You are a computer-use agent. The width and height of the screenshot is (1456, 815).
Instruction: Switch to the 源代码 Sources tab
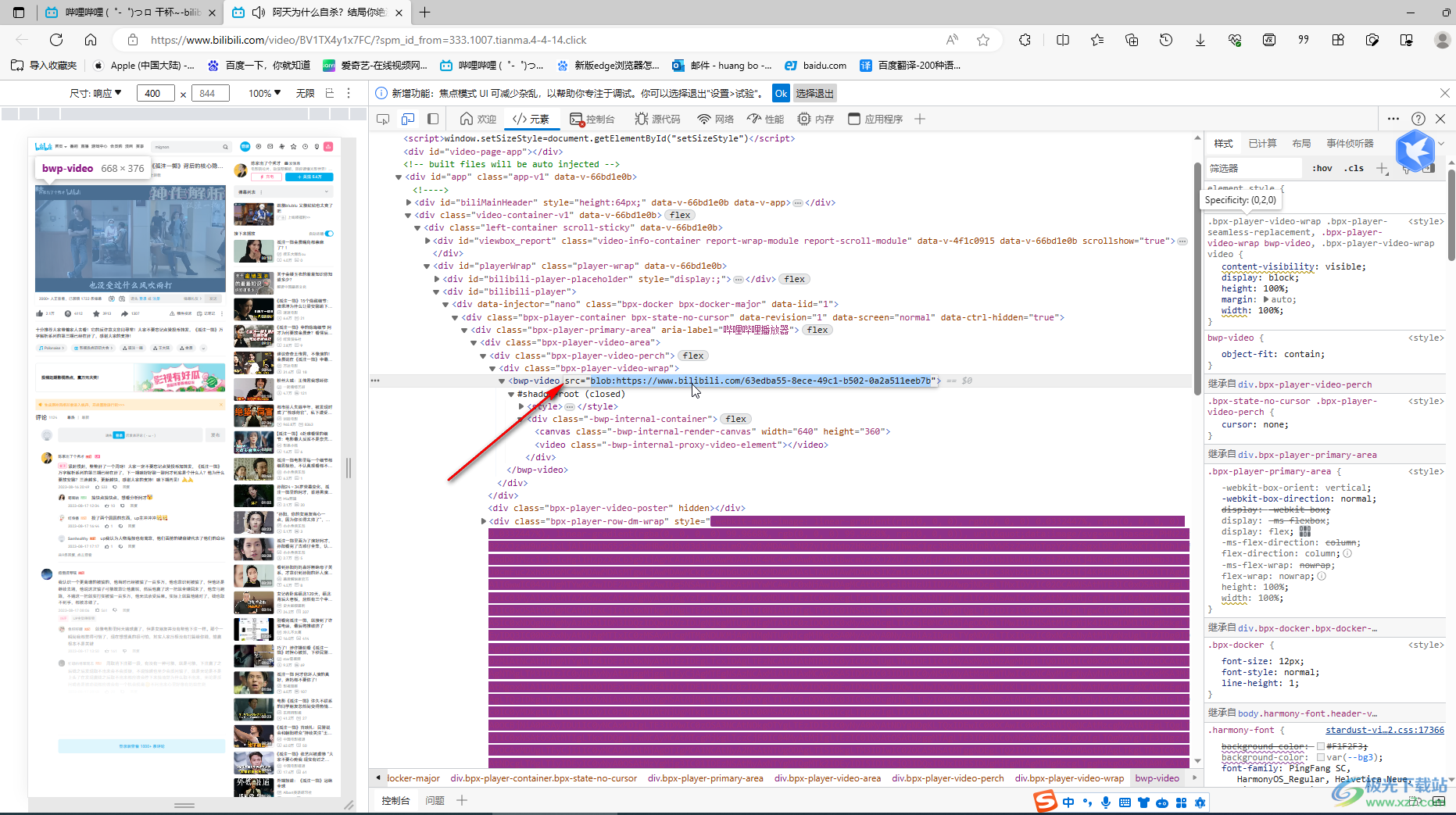657,119
